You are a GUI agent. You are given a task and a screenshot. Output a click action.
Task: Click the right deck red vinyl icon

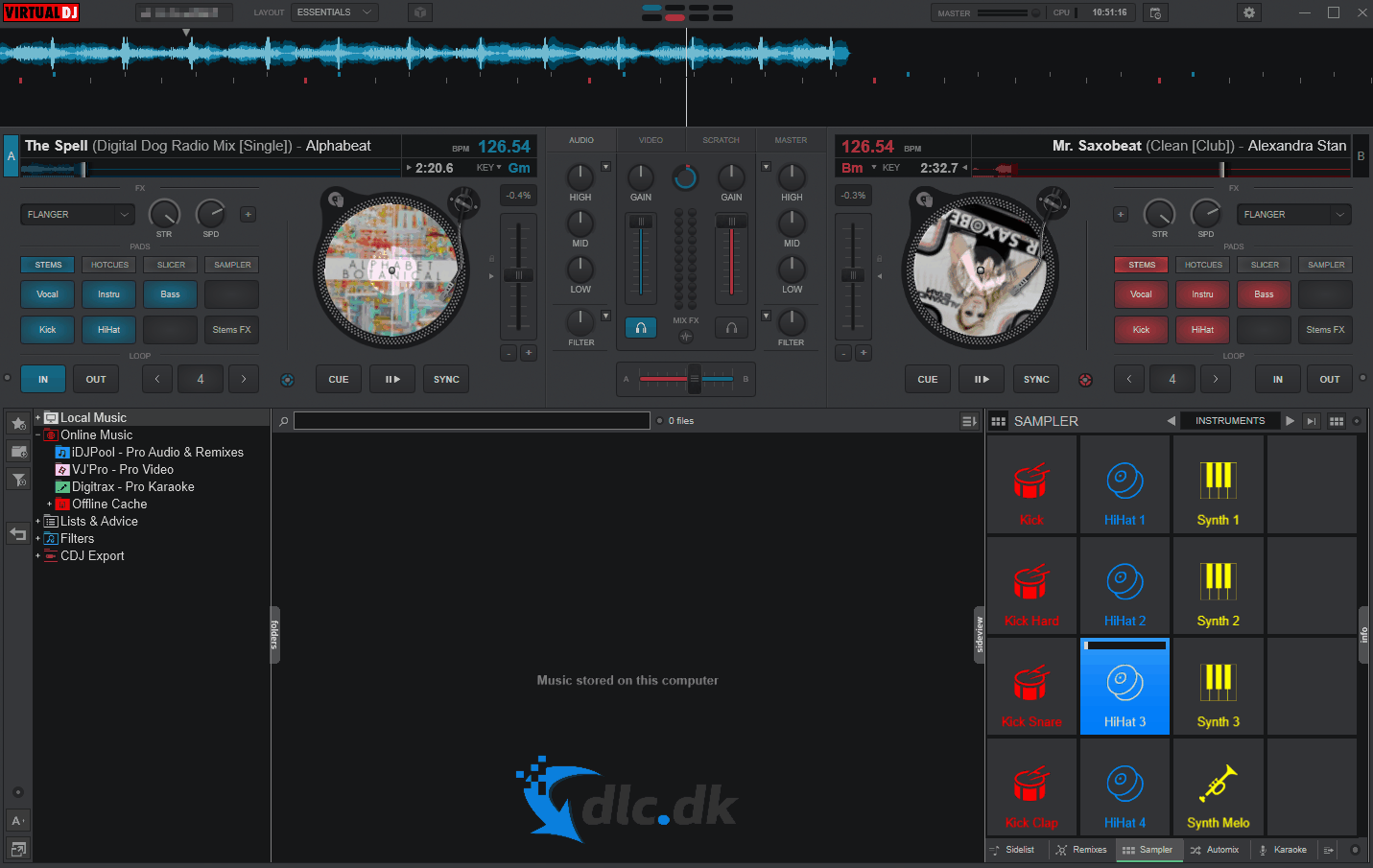coord(1085,380)
